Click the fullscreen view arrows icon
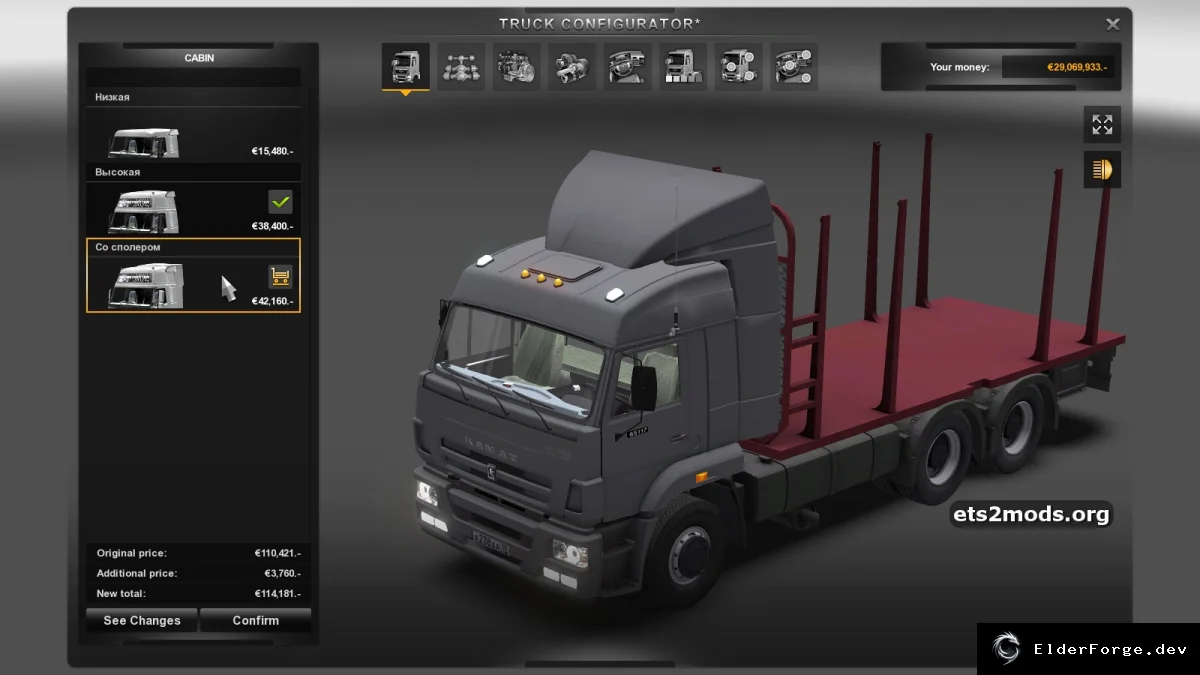This screenshot has height=675, width=1200. tap(1102, 124)
